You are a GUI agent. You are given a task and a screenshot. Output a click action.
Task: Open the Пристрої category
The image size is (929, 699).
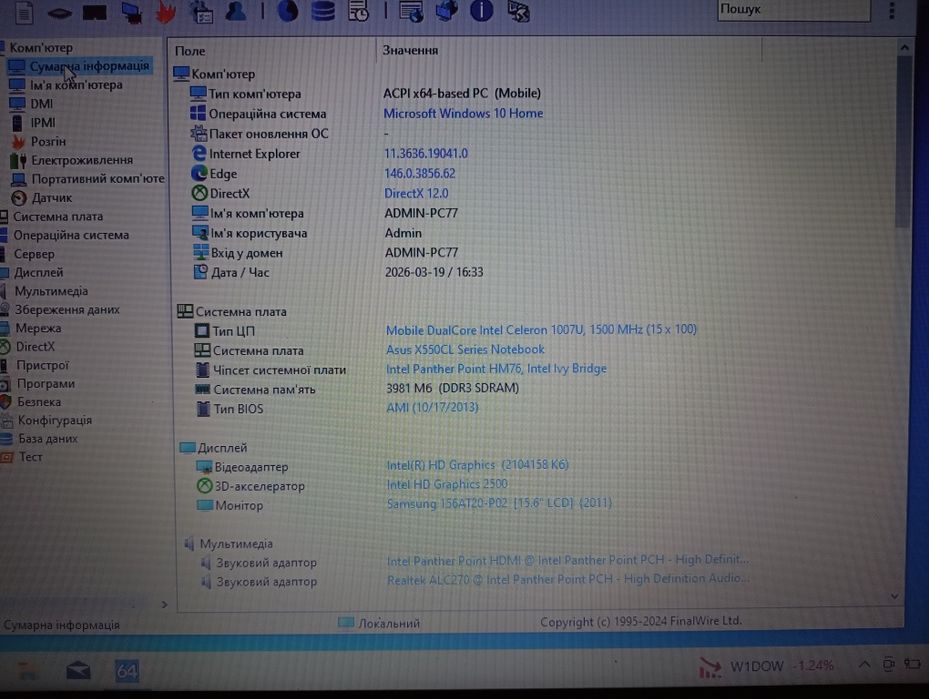tap(42, 365)
